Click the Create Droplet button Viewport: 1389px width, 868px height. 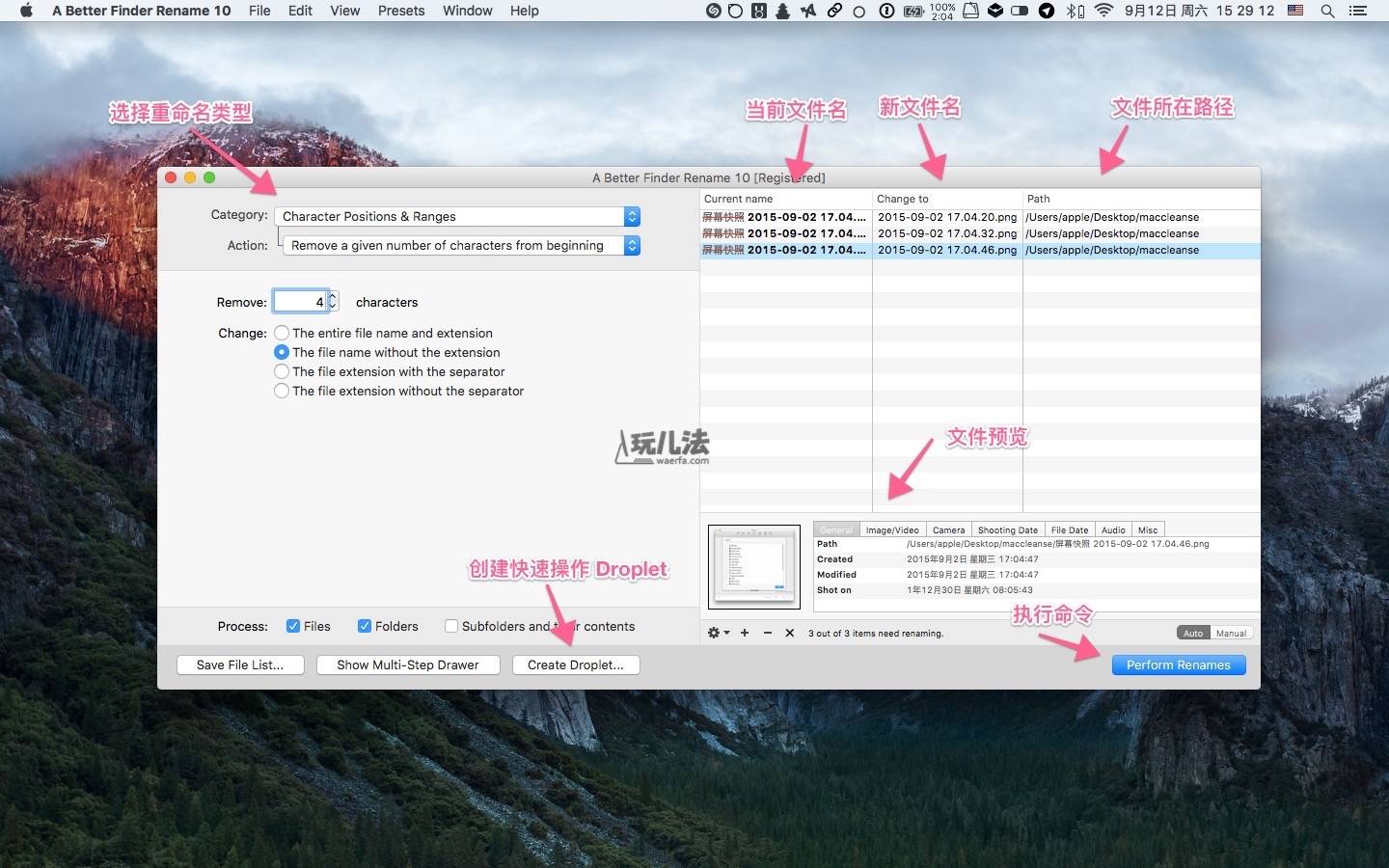point(576,665)
